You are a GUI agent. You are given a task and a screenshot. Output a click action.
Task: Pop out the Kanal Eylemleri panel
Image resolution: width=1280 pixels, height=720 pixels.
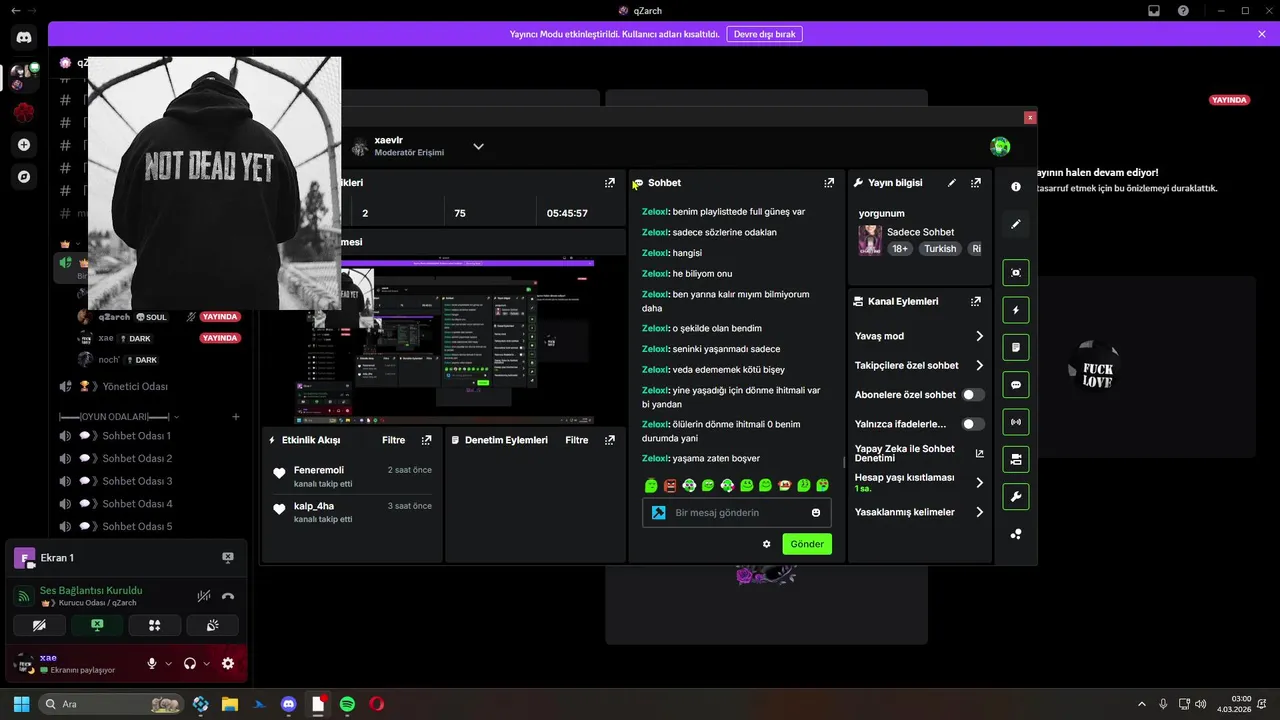click(976, 301)
